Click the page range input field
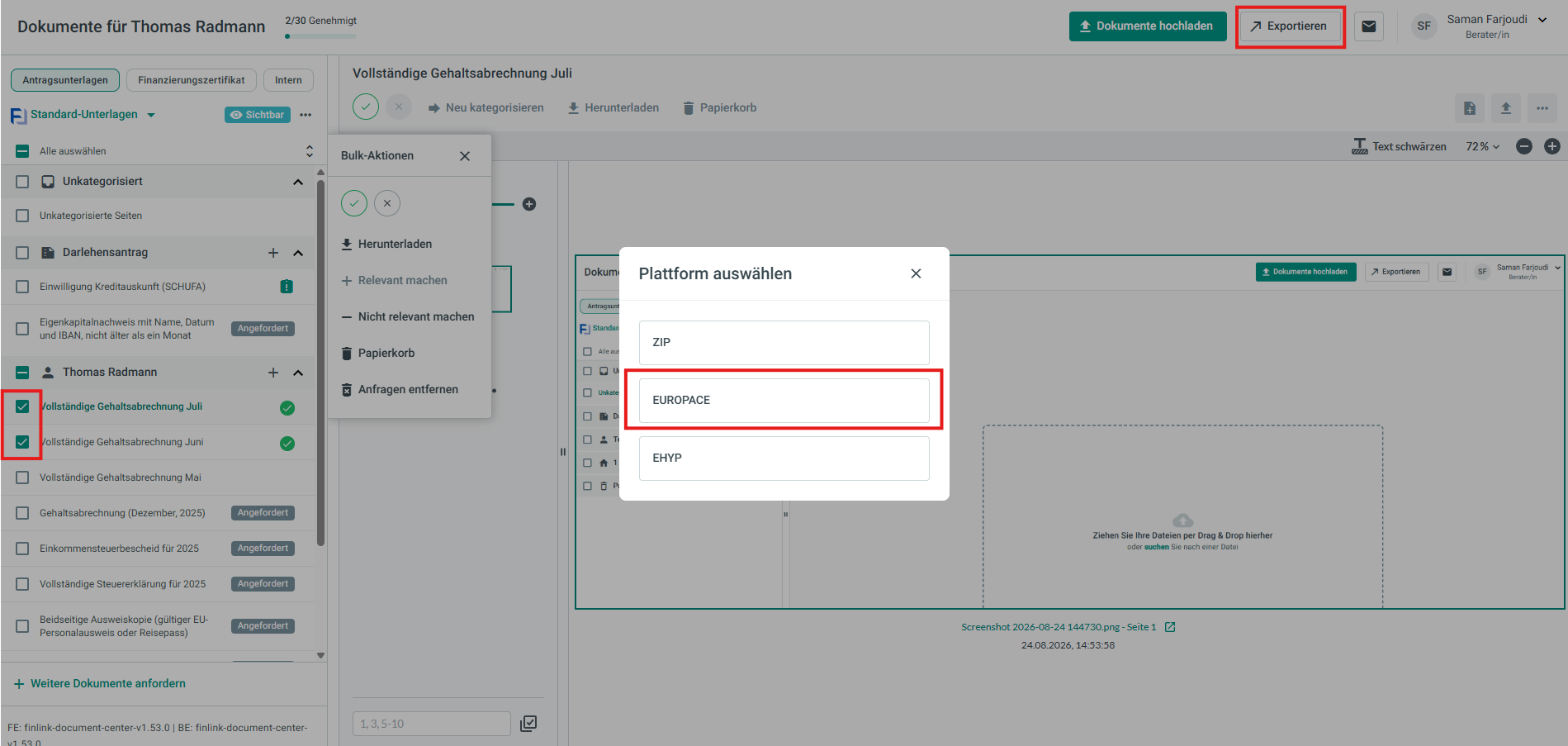The height and width of the screenshot is (746, 1568). coord(432,724)
